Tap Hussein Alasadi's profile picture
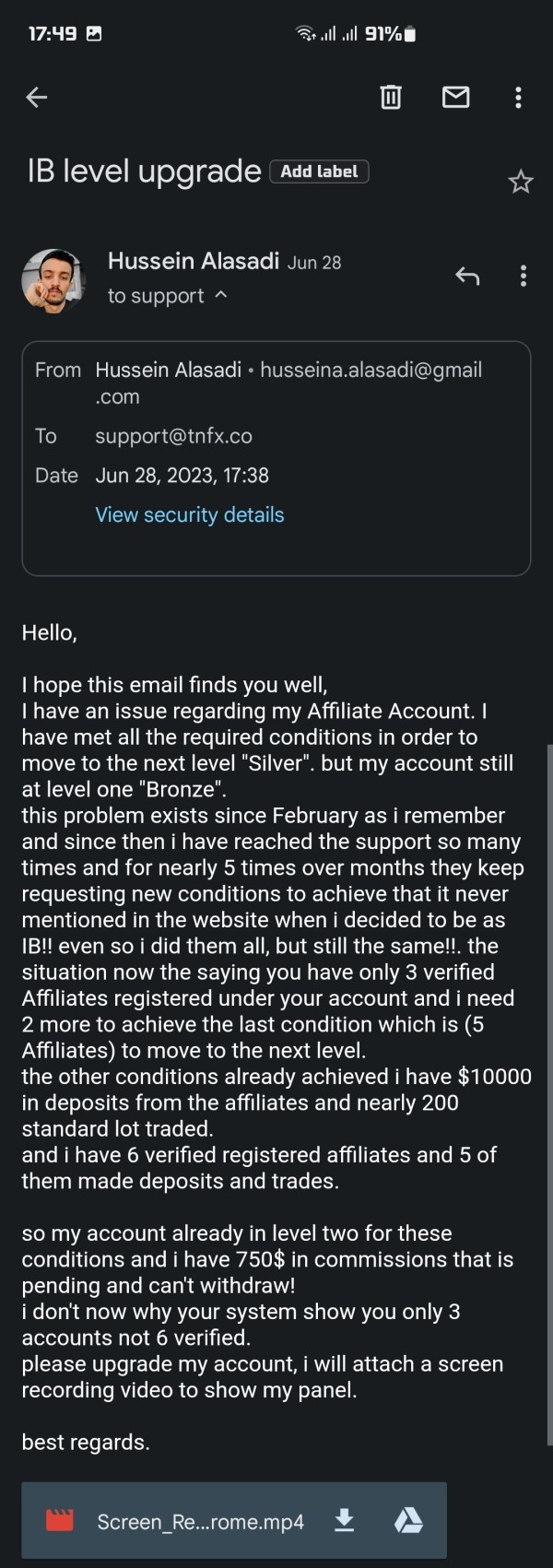 coord(53,280)
